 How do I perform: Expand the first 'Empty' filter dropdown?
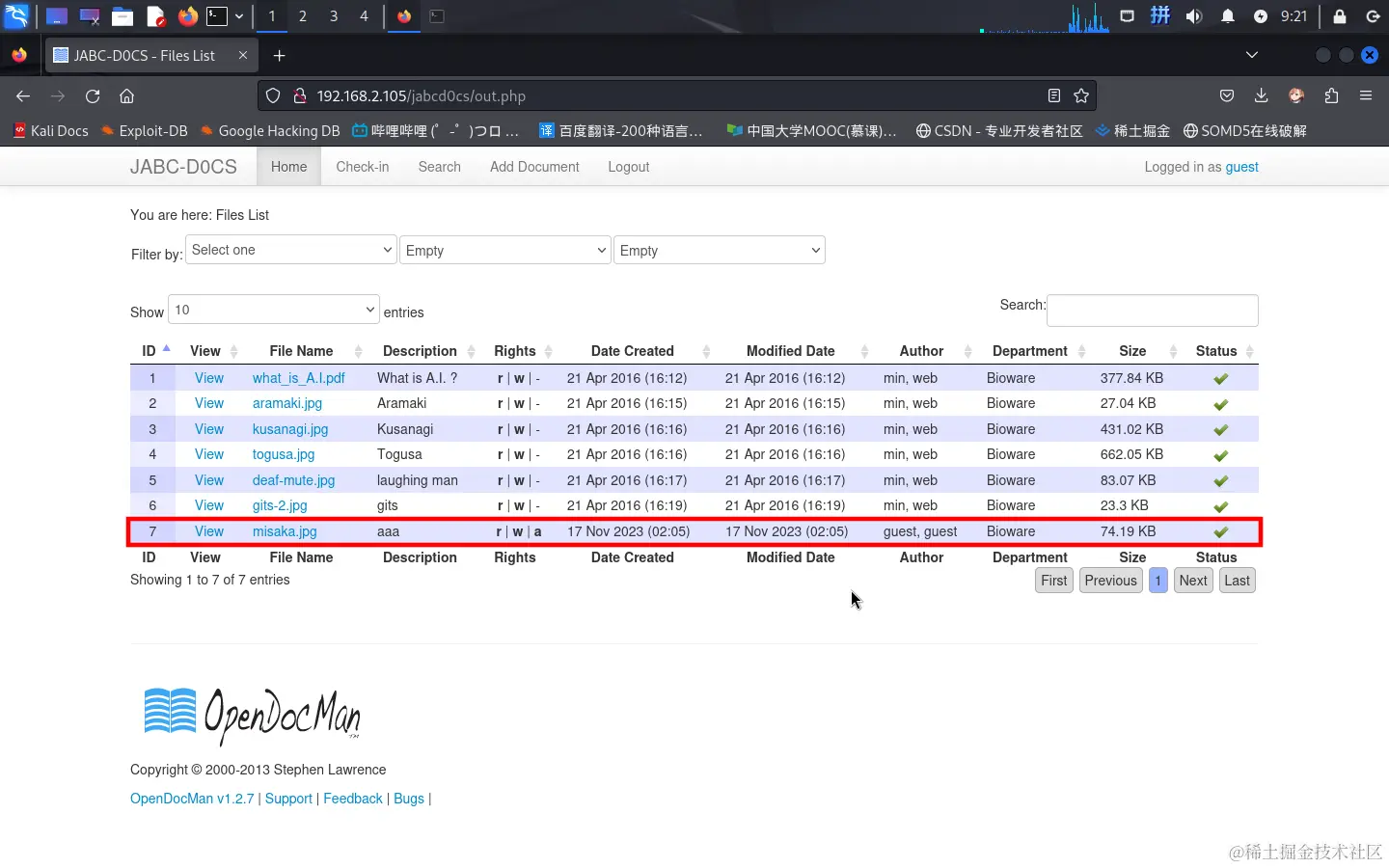point(505,251)
